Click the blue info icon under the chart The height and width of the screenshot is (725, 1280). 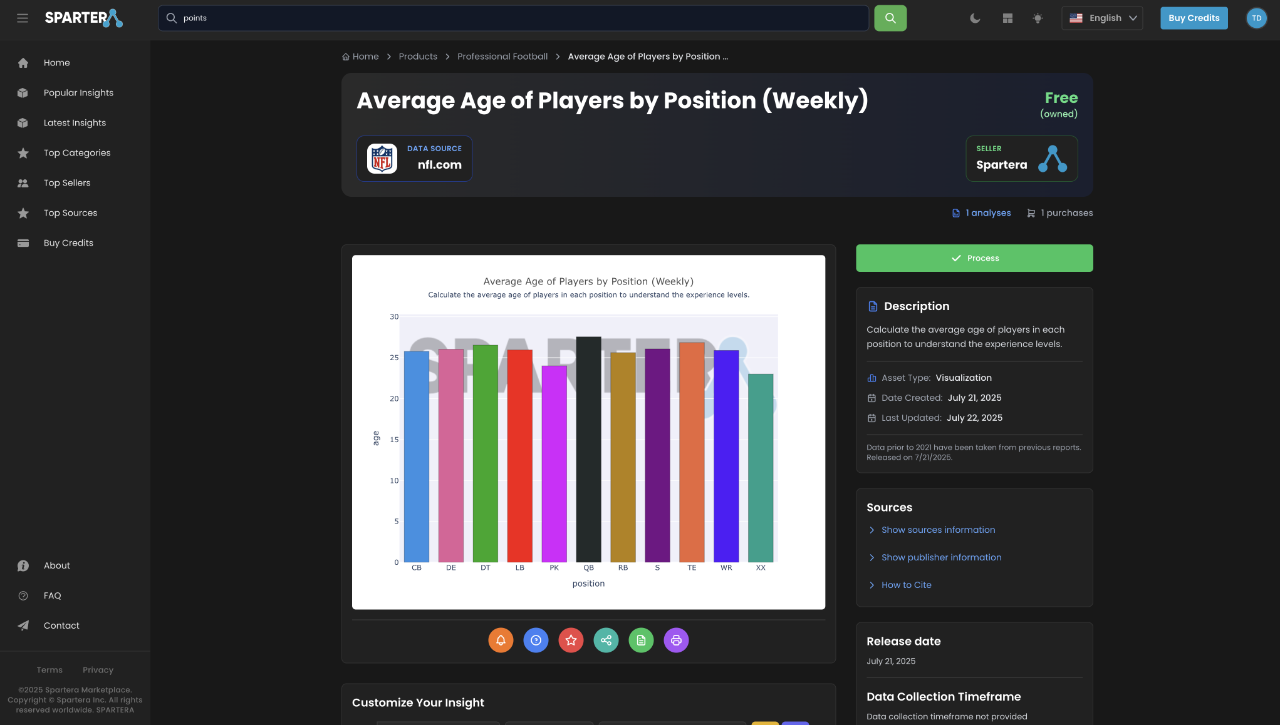click(536, 640)
